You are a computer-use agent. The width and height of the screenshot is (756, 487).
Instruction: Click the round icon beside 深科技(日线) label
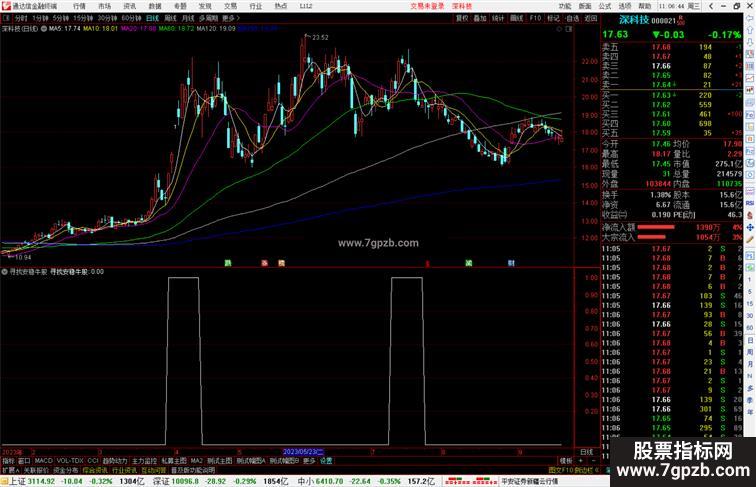coord(44,29)
